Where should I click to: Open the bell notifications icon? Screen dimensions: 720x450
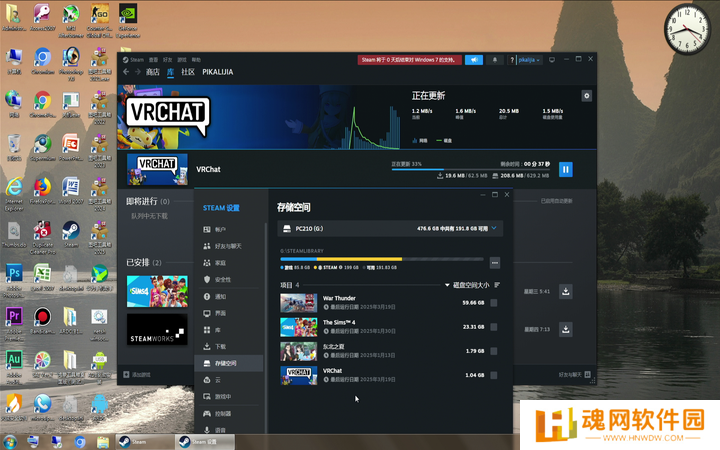(x=495, y=60)
